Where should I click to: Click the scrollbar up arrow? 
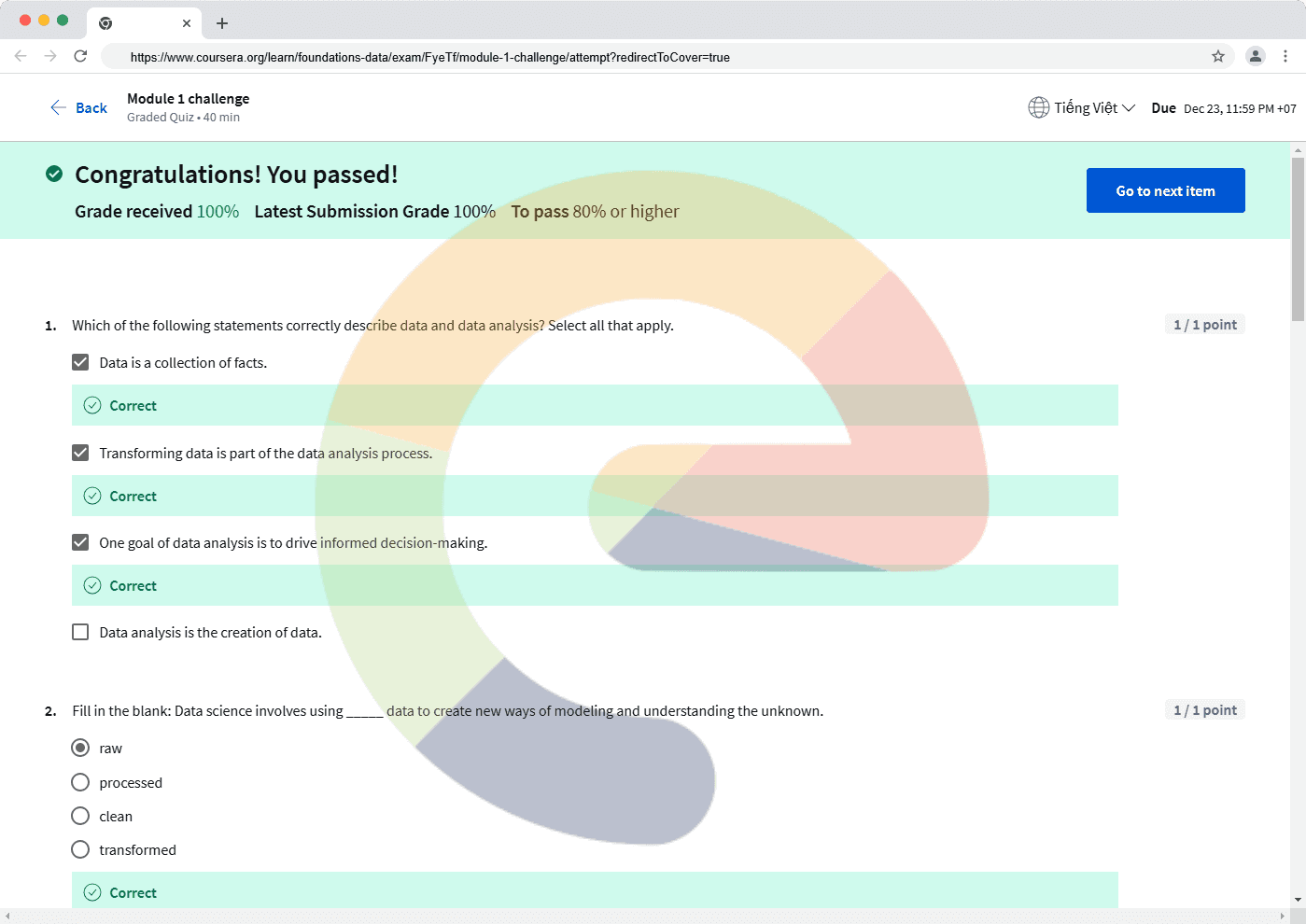(1298, 149)
